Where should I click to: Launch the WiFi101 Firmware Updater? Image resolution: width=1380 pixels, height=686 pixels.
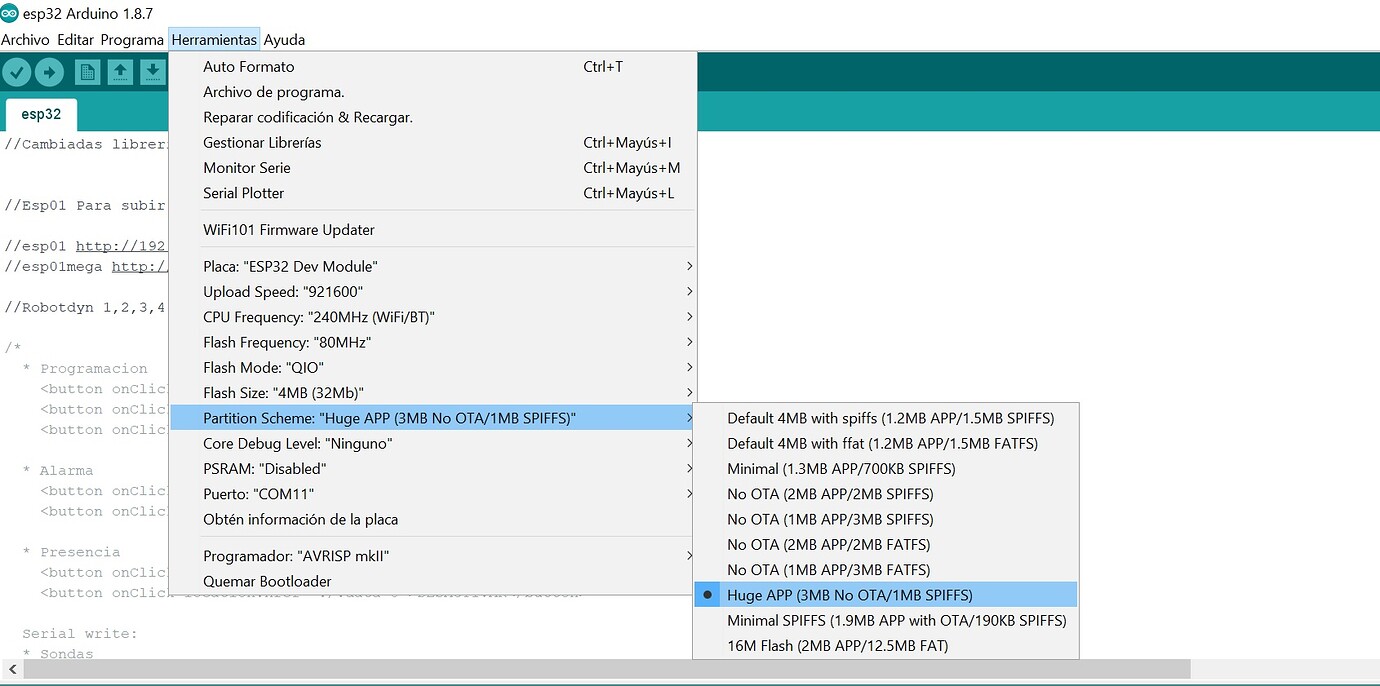(x=287, y=229)
